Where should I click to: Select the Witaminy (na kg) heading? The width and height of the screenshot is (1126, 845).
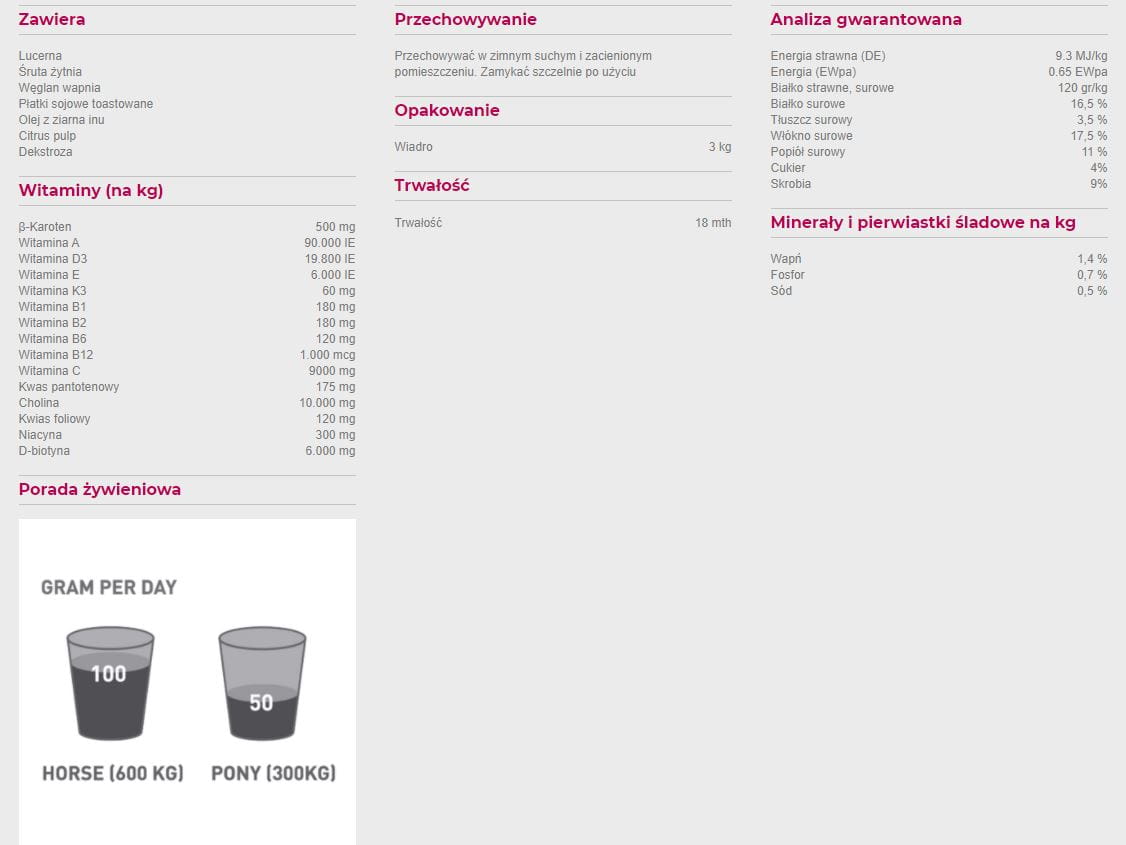(x=91, y=191)
